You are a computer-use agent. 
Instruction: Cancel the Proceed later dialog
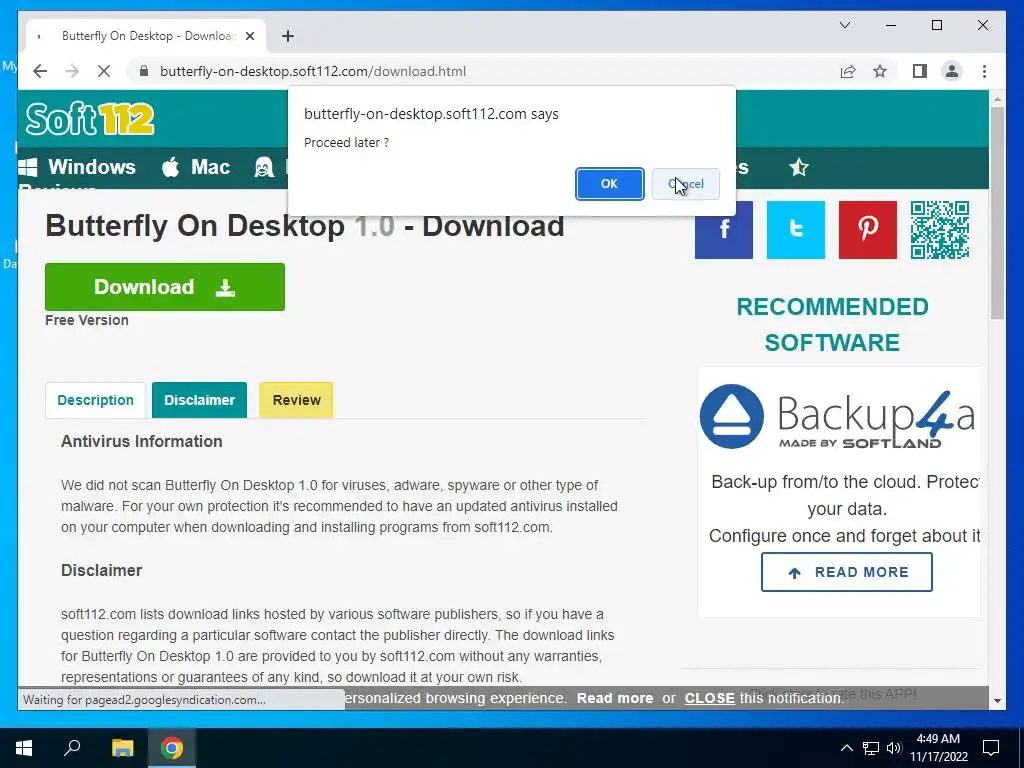pyautogui.click(x=686, y=184)
